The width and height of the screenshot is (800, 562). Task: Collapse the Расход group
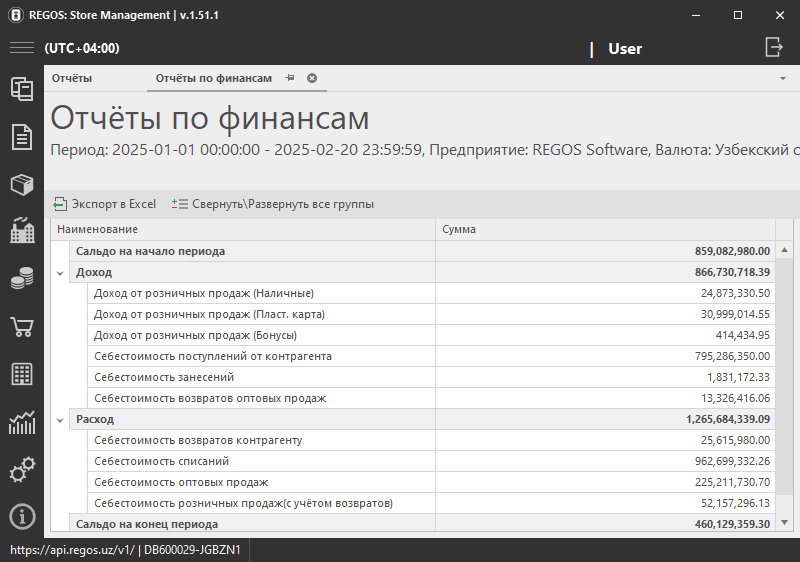[60, 419]
